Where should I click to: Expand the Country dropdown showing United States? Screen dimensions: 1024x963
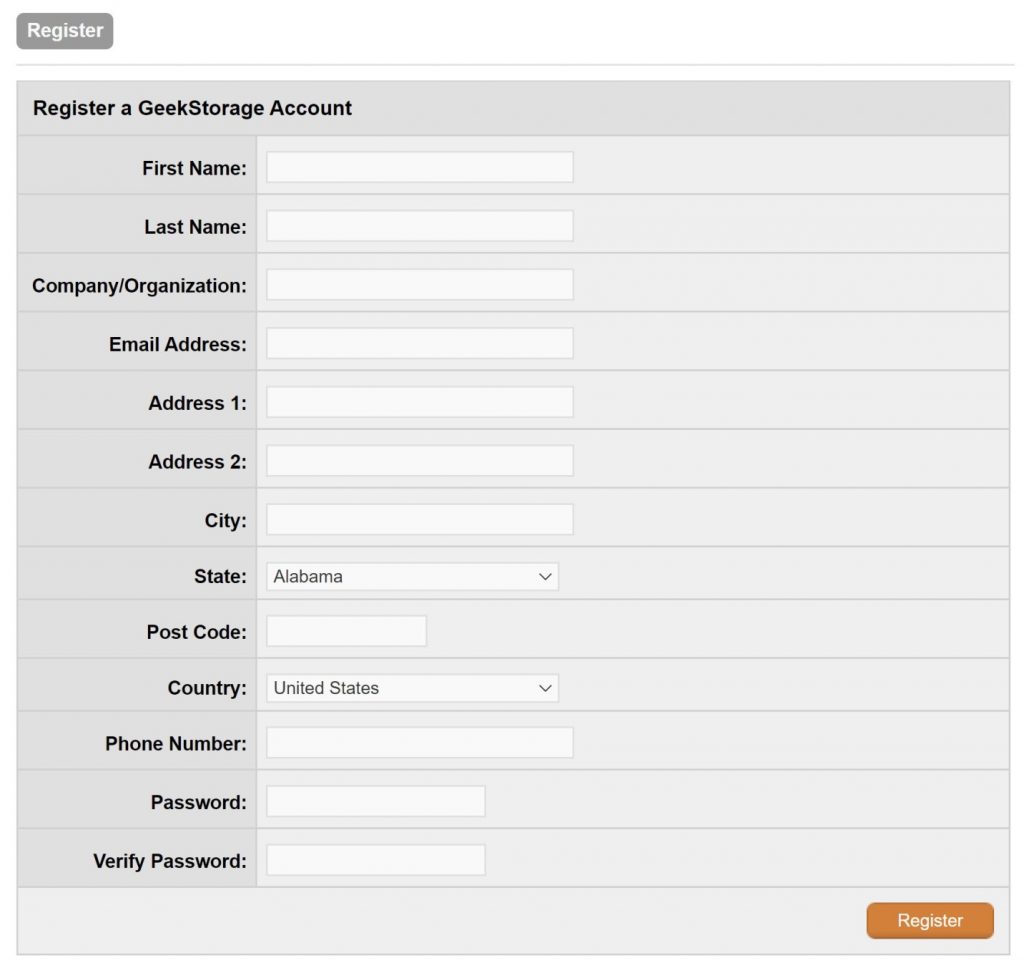tap(412, 688)
